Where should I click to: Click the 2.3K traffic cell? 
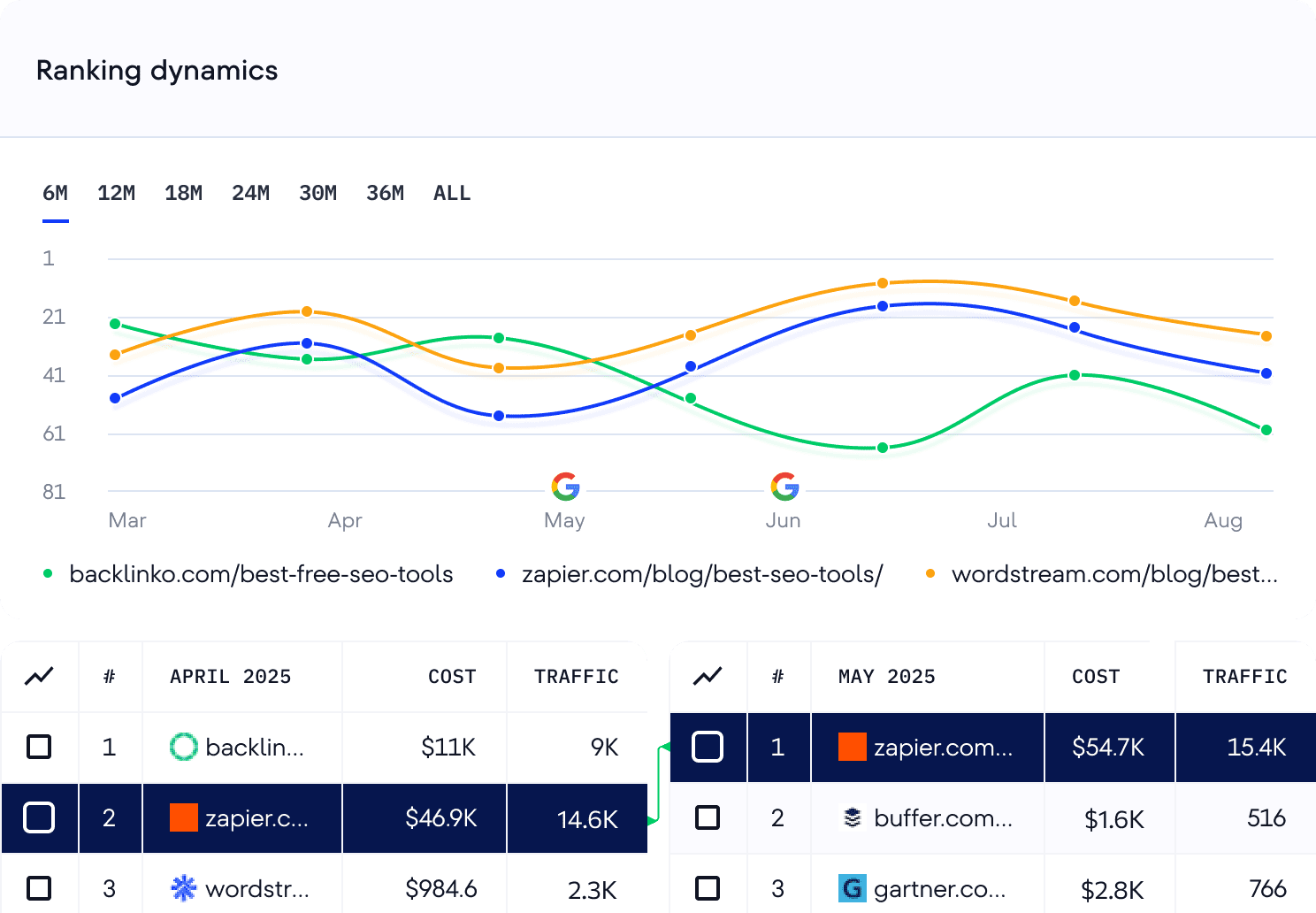tap(593, 890)
